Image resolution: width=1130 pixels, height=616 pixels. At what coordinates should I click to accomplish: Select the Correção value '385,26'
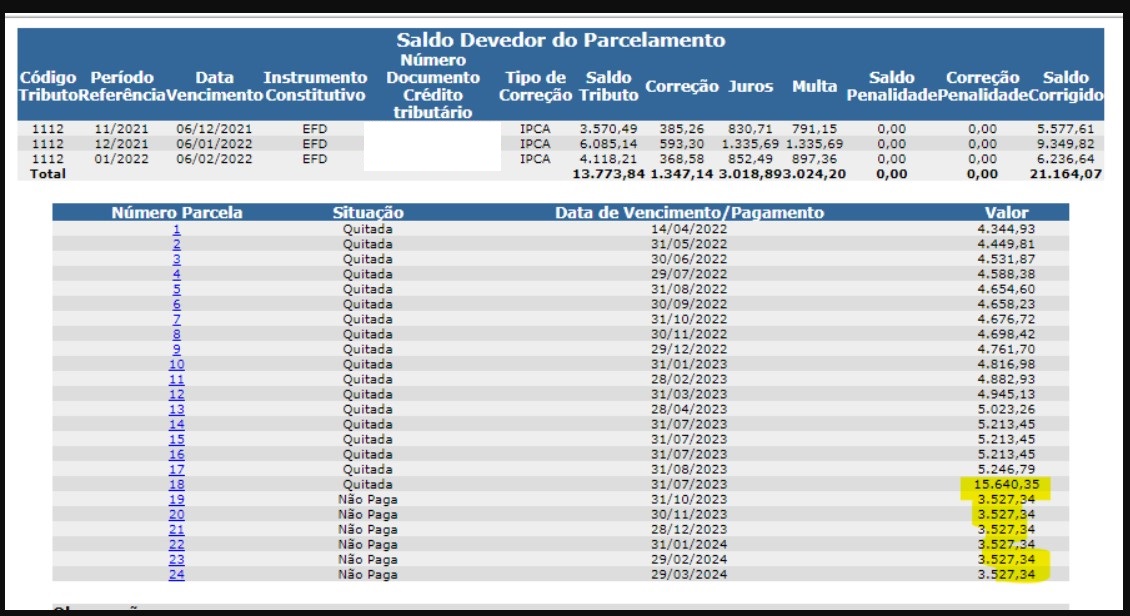point(682,129)
